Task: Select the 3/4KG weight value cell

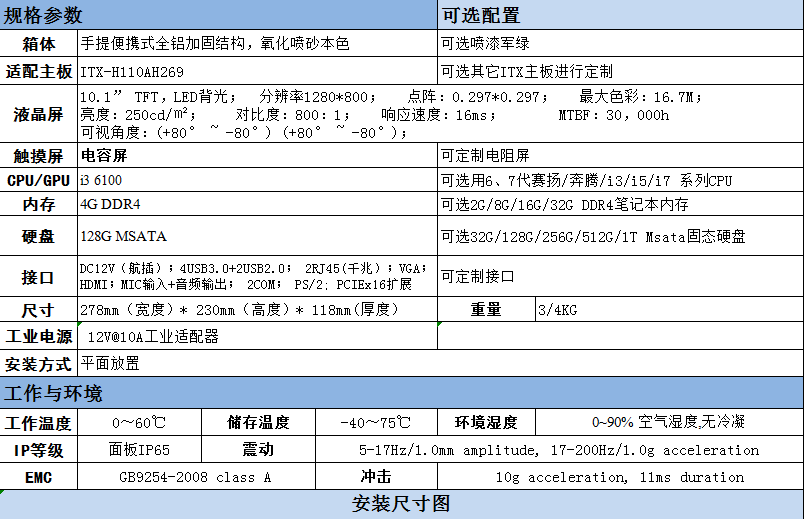Action: click(x=668, y=310)
